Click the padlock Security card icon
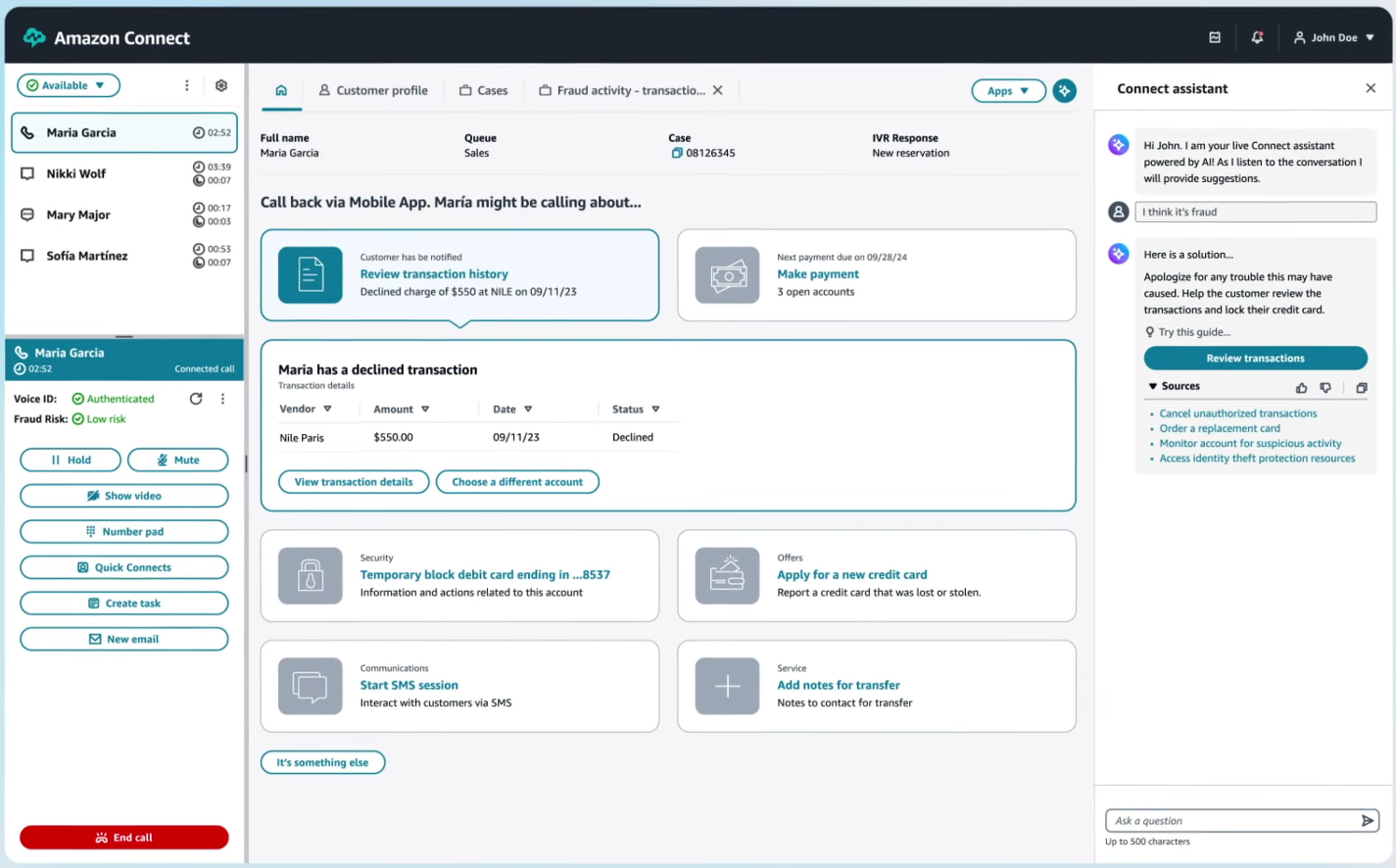 311,575
